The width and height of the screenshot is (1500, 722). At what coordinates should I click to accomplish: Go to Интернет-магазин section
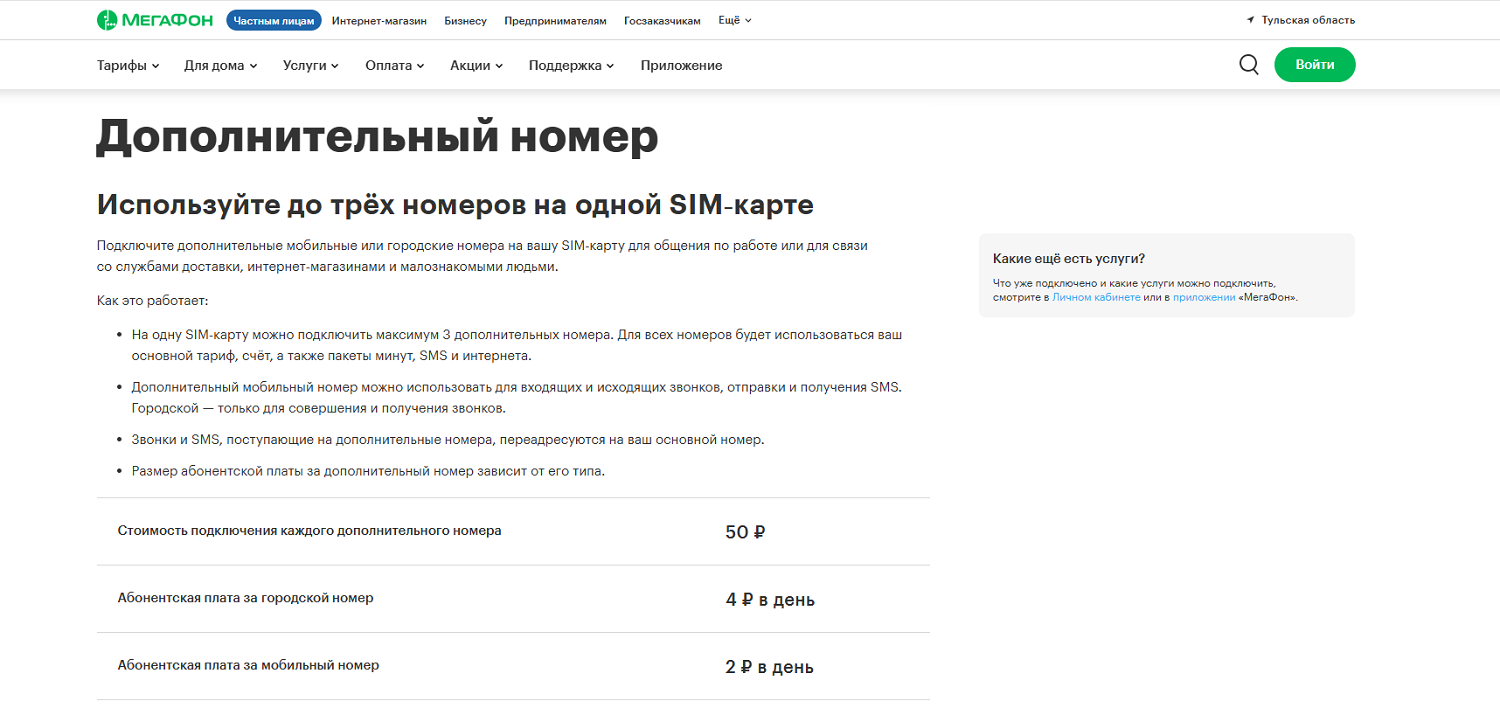tap(379, 20)
